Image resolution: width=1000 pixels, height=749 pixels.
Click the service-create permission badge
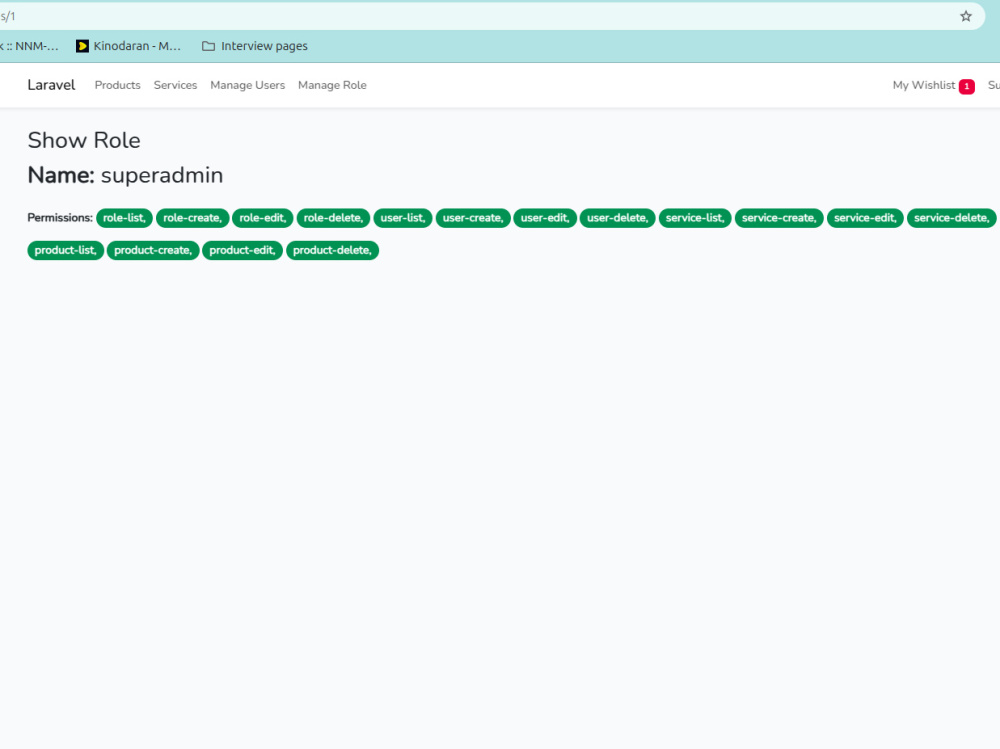[779, 218]
